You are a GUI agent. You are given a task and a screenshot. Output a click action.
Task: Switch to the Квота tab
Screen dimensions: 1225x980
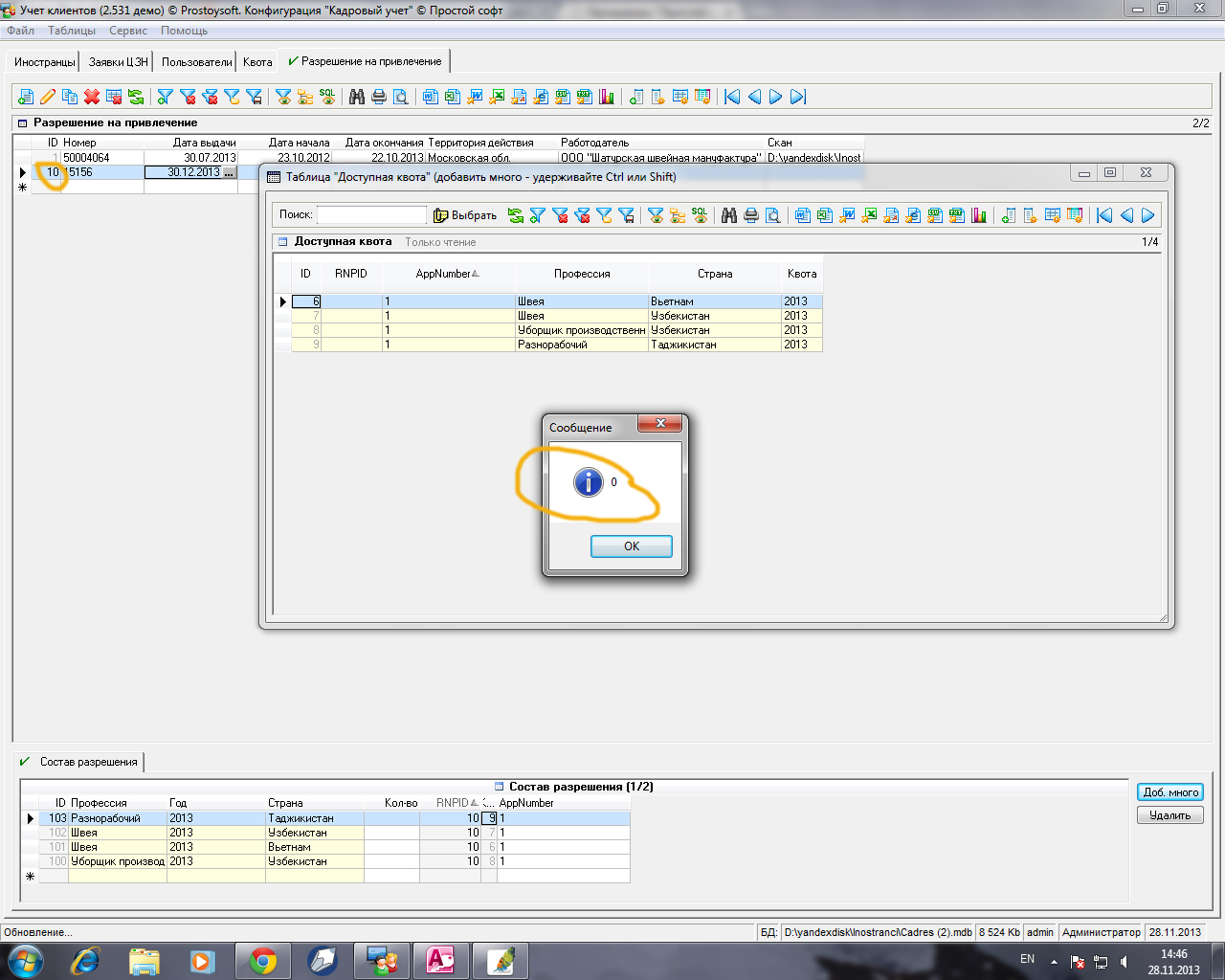(257, 62)
